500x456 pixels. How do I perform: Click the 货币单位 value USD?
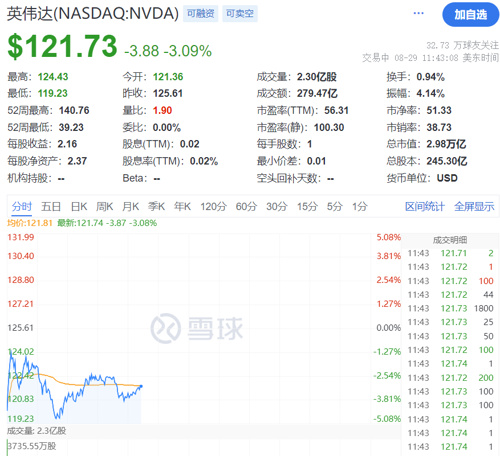click(x=447, y=178)
